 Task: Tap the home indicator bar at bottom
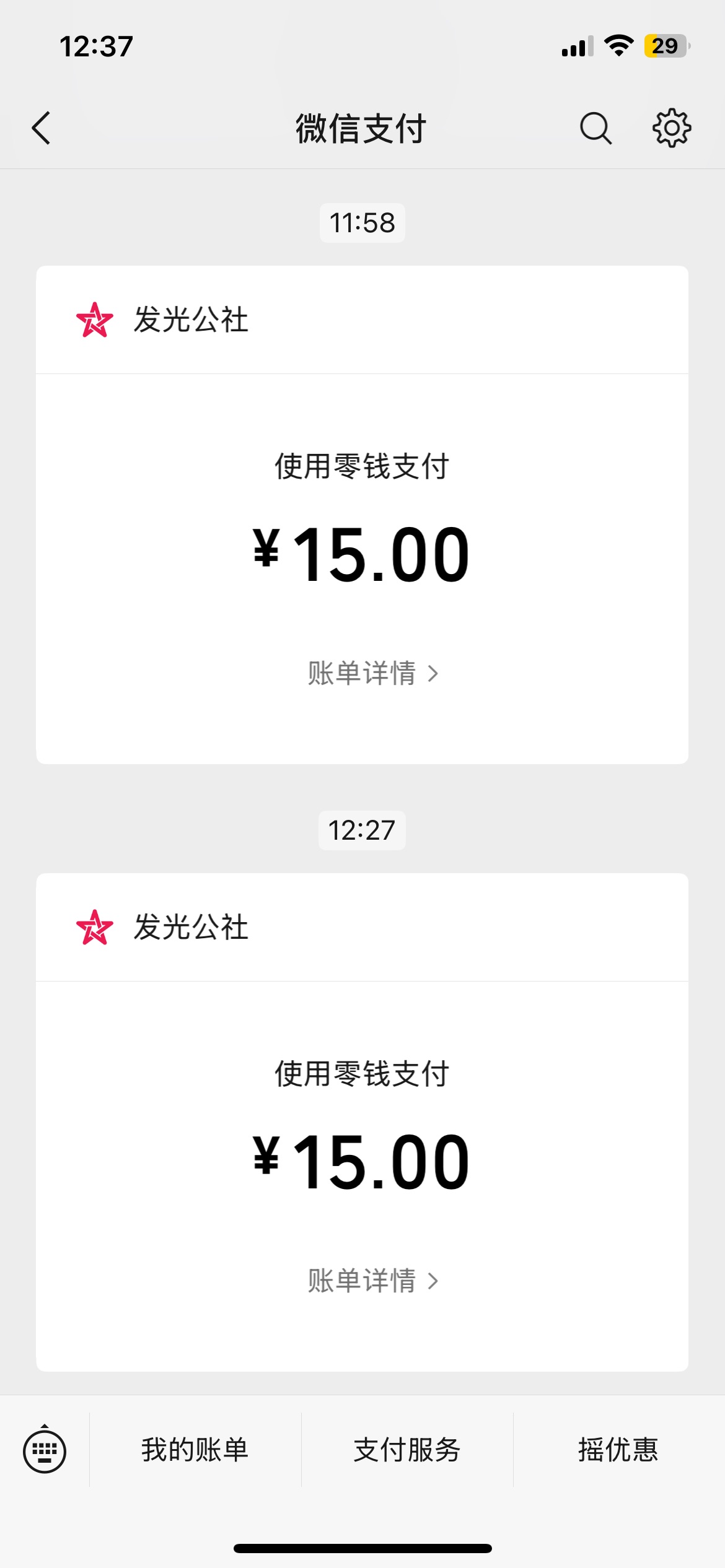[x=362, y=1548]
